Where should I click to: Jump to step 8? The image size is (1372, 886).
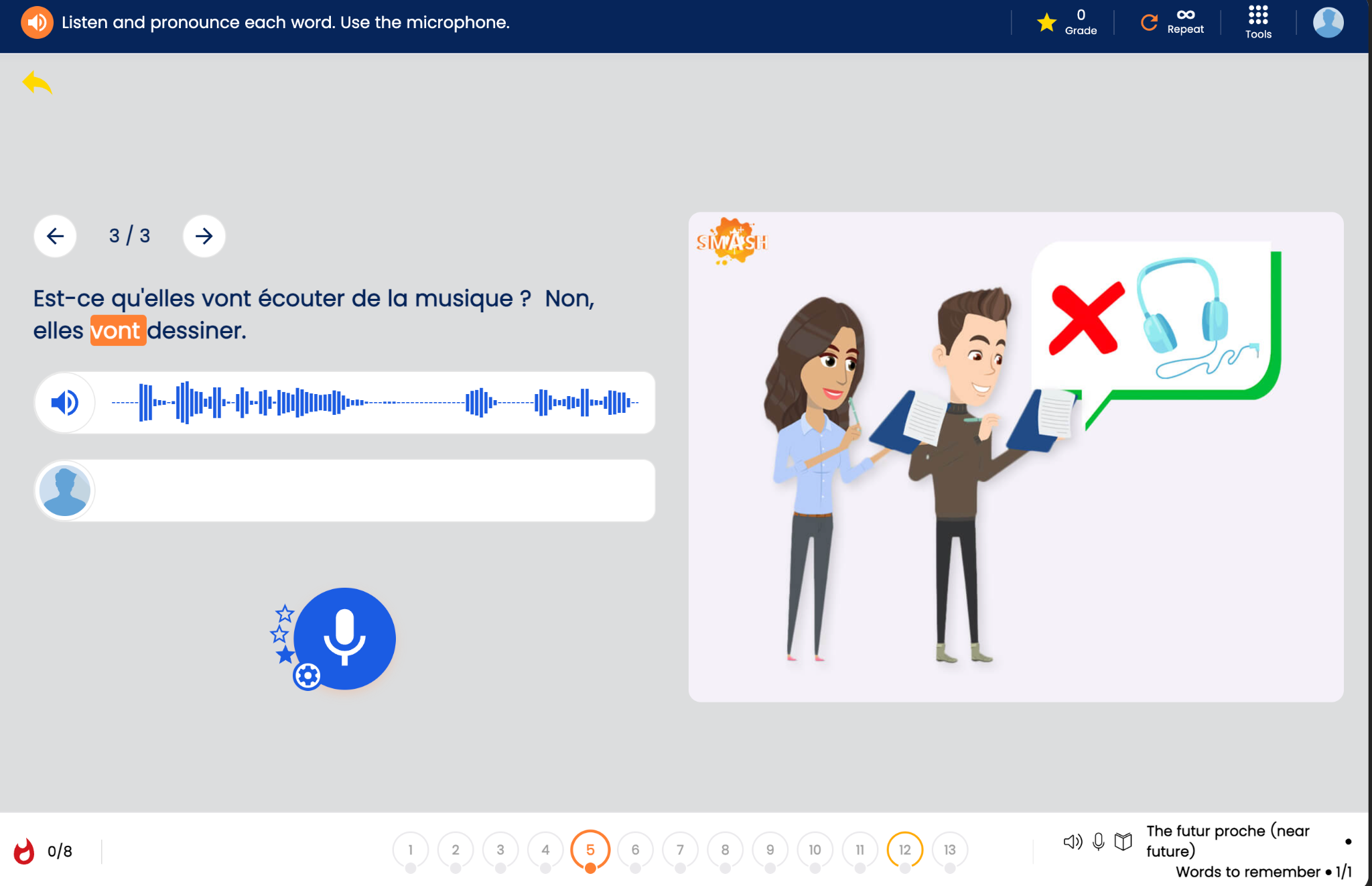(x=725, y=850)
